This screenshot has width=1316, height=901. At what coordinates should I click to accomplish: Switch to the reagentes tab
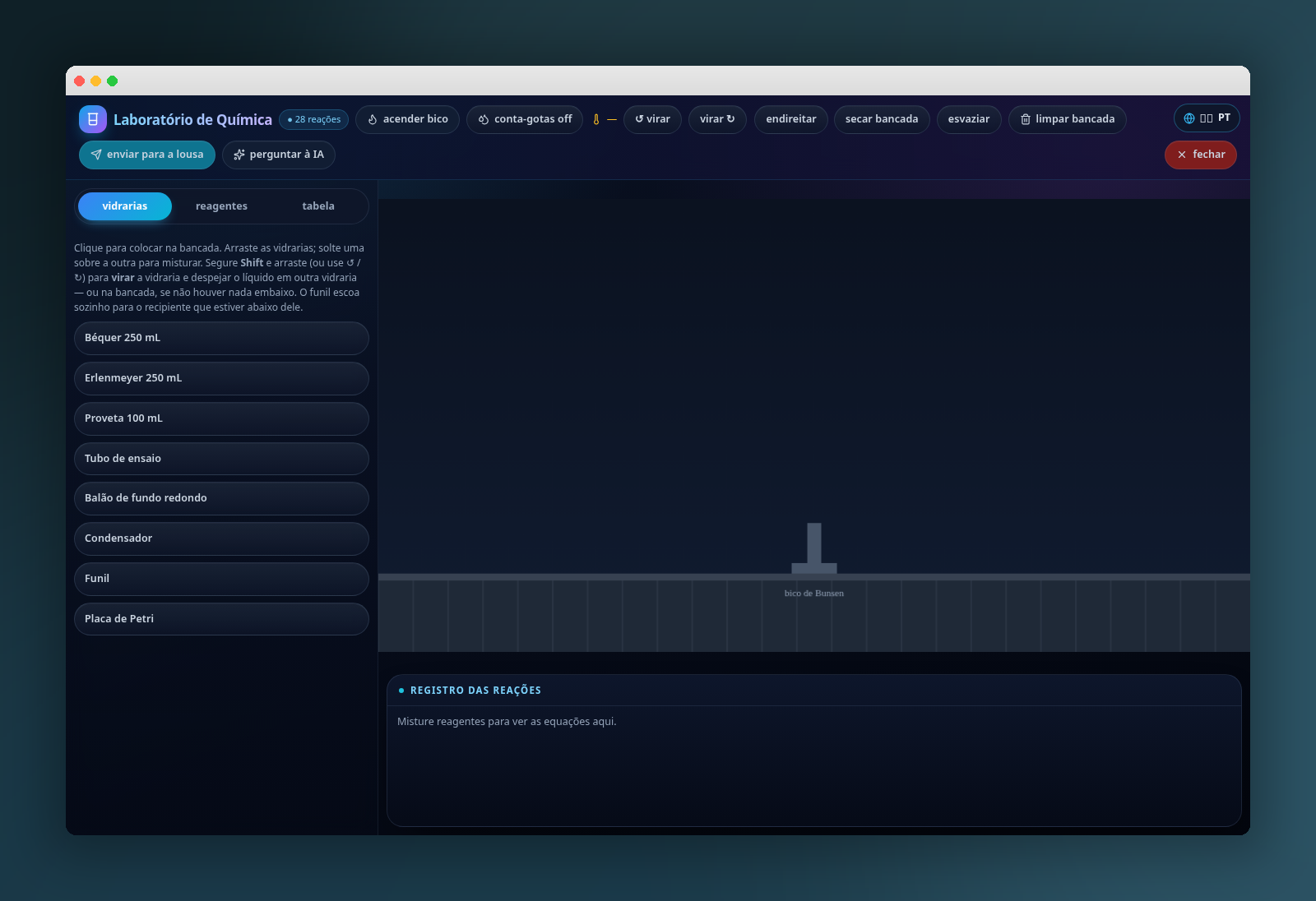coord(221,206)
